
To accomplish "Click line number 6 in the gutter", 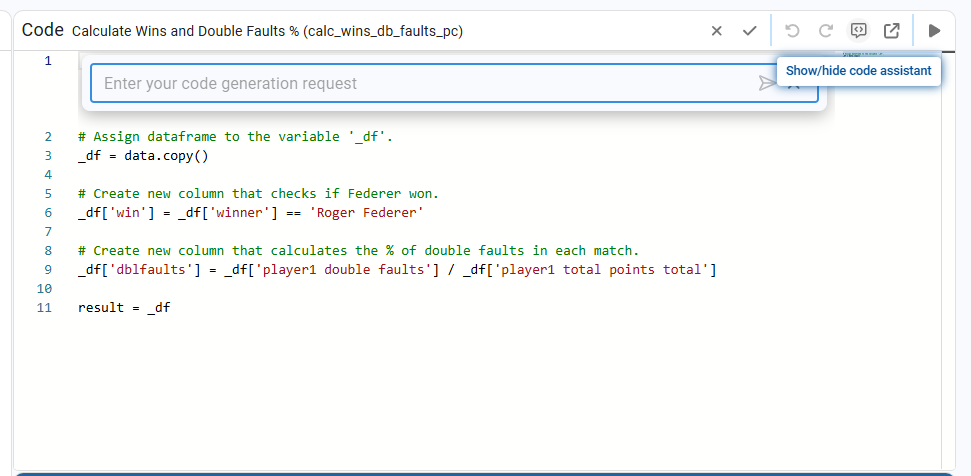I will click(x=47, y=212).
